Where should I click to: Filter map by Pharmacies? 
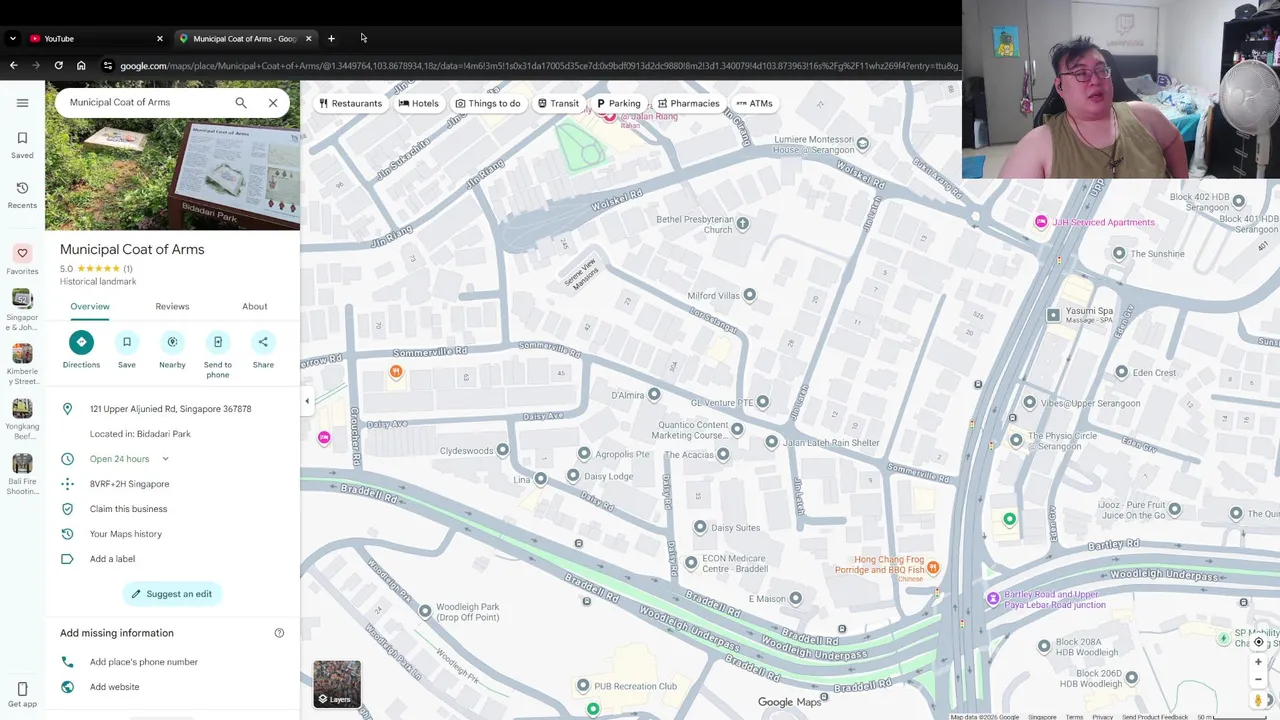(688, 103)
